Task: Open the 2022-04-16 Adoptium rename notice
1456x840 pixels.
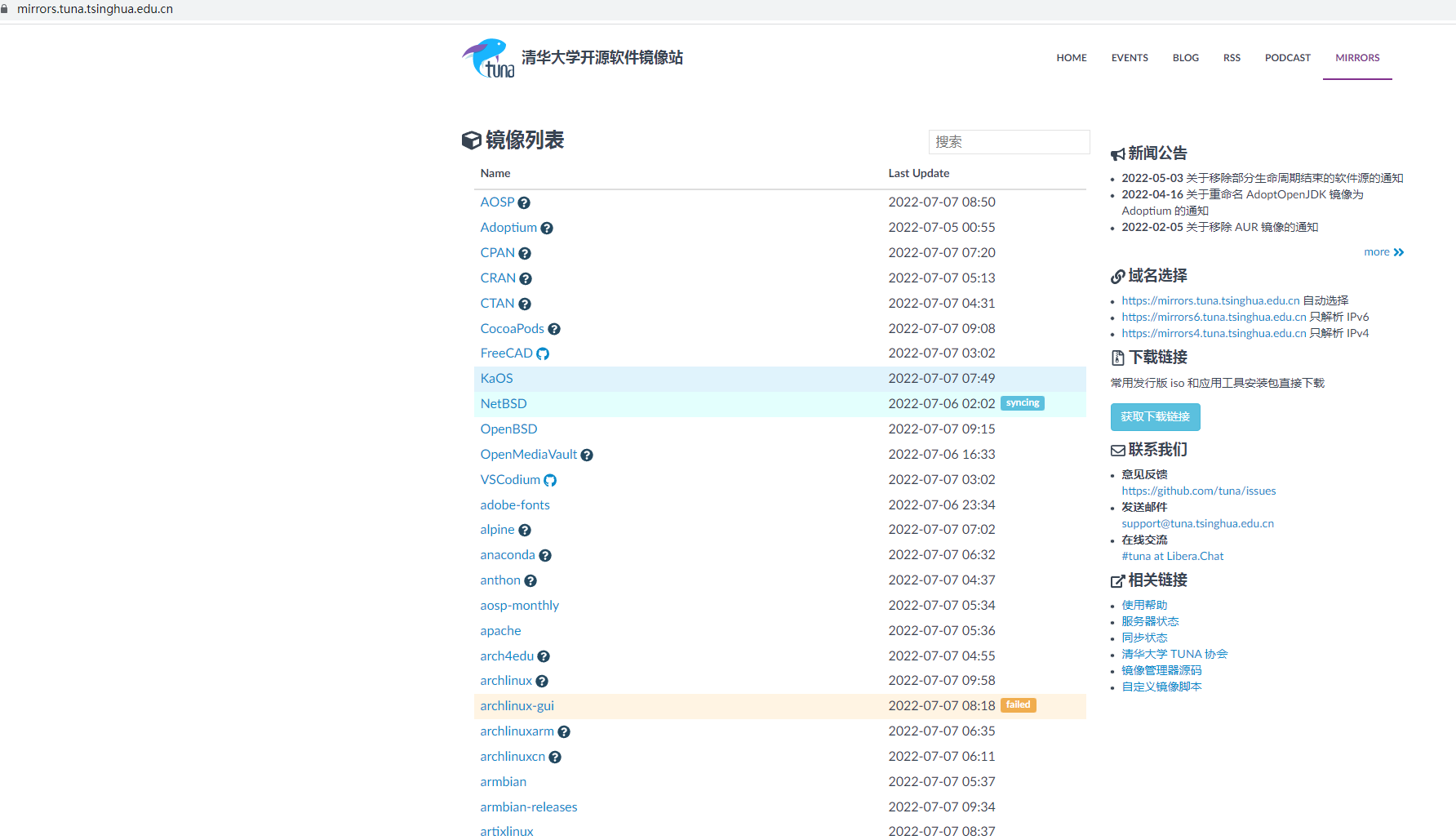Action: click(1242, 203)
